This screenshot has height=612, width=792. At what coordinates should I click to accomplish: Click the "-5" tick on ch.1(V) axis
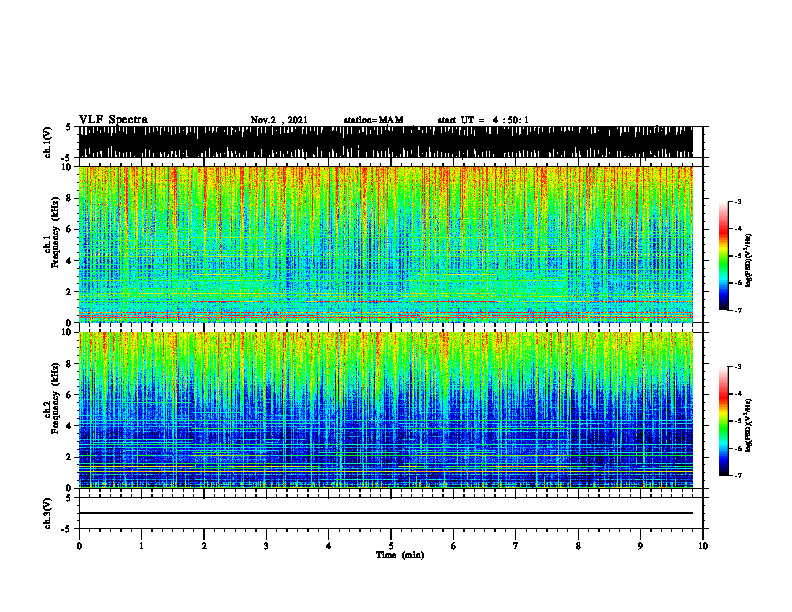(x=67, y=158)
